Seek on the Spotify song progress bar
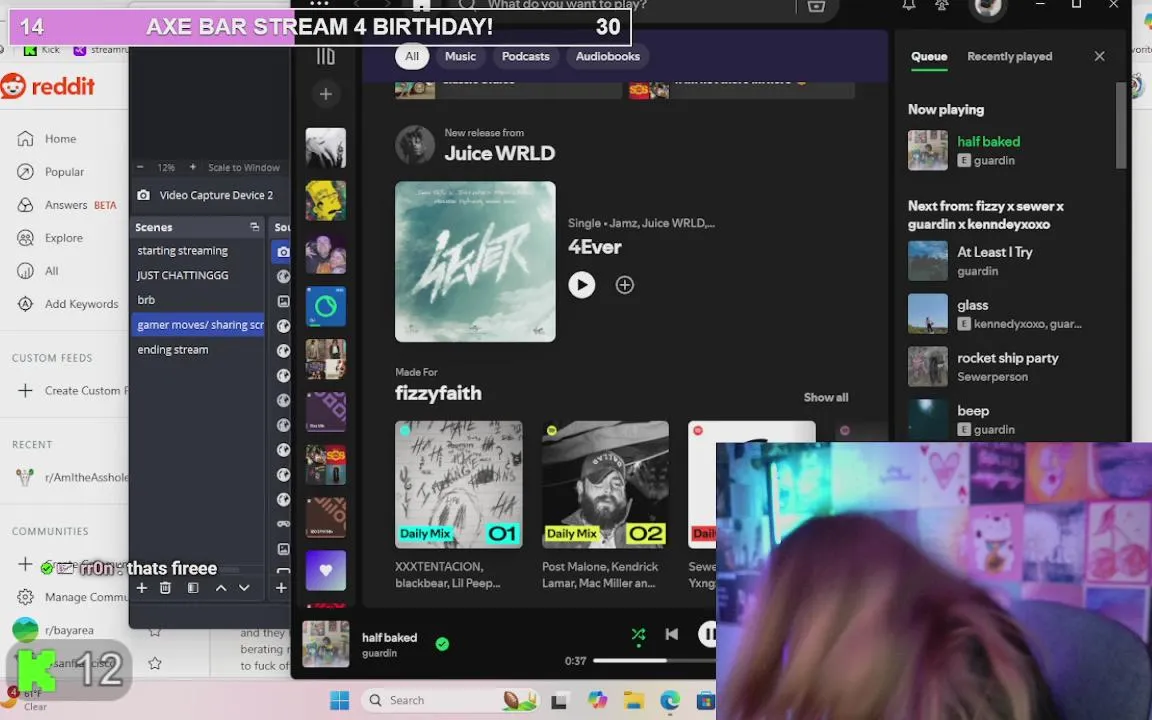This screenshot has height=720, width=1152. pos(654,660)
